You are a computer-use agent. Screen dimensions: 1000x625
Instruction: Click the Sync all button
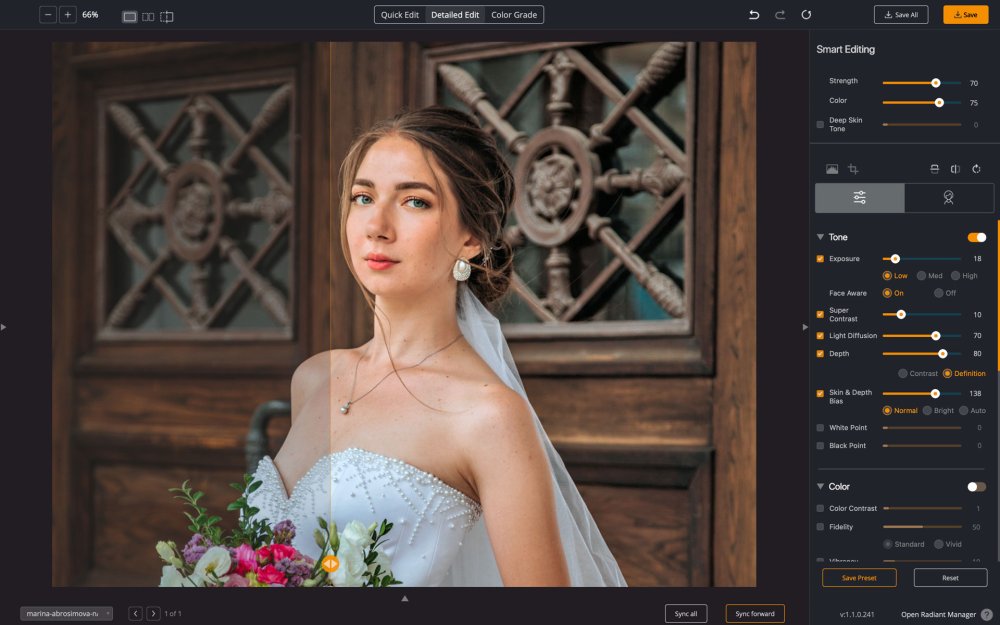686,614
